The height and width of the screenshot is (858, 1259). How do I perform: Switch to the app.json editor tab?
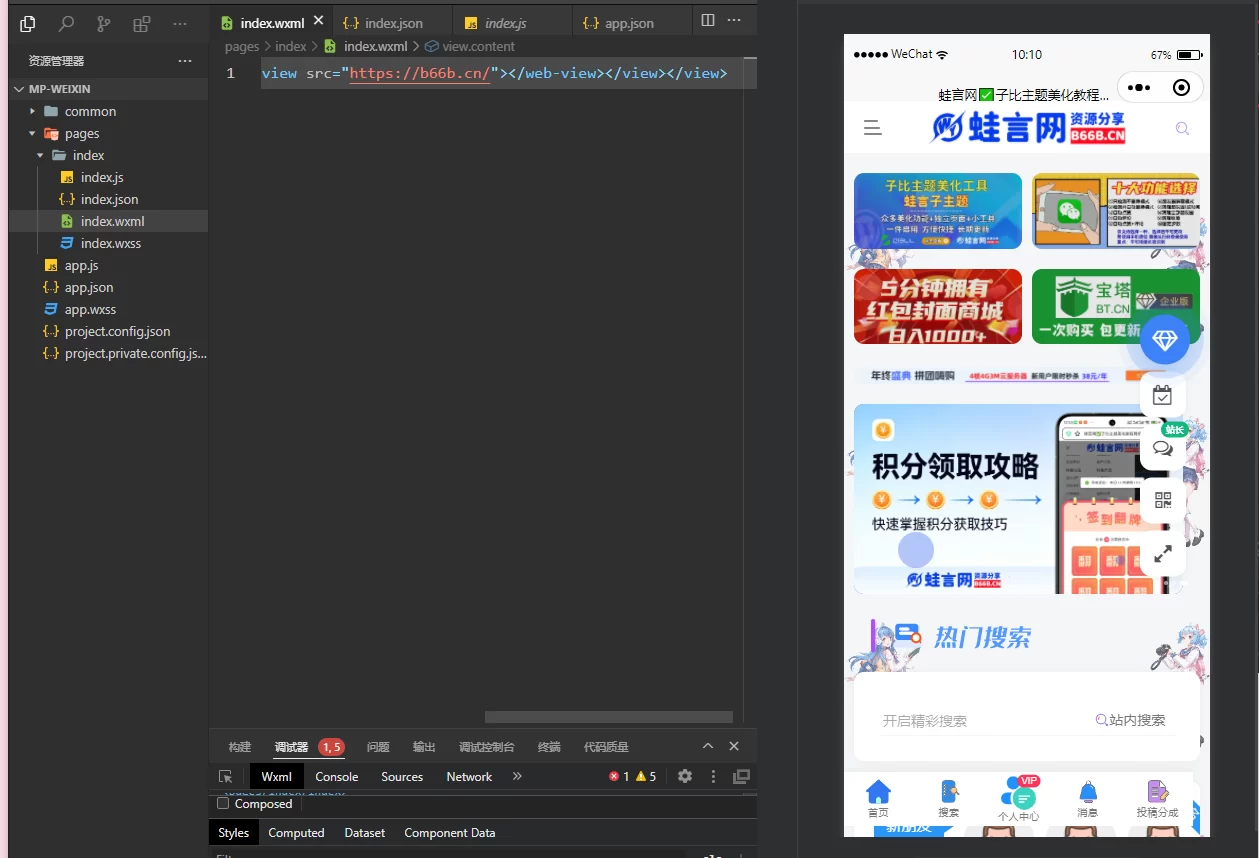coord(629,22)
